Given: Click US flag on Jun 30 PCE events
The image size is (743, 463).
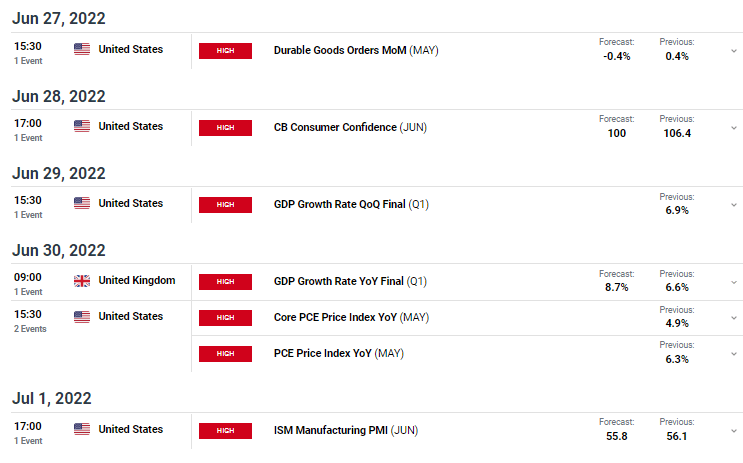Looking at the screenshot, I should click(82, 317).
